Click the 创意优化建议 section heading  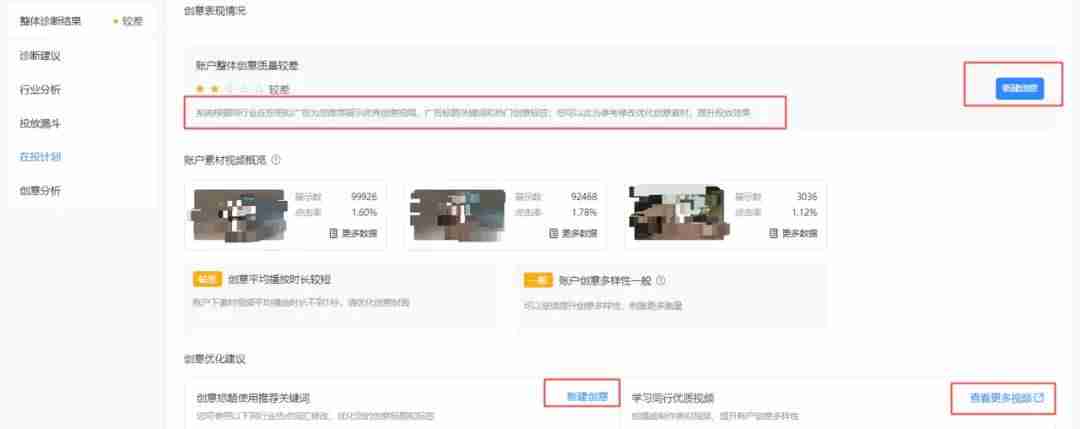215,359
